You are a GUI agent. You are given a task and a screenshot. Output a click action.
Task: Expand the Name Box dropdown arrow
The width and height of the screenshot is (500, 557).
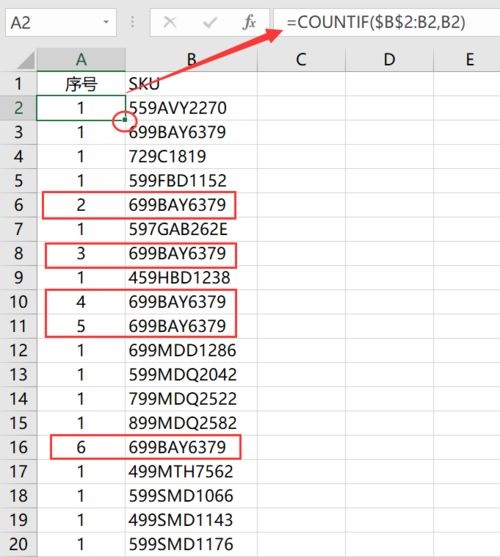[x=106, y=22]
